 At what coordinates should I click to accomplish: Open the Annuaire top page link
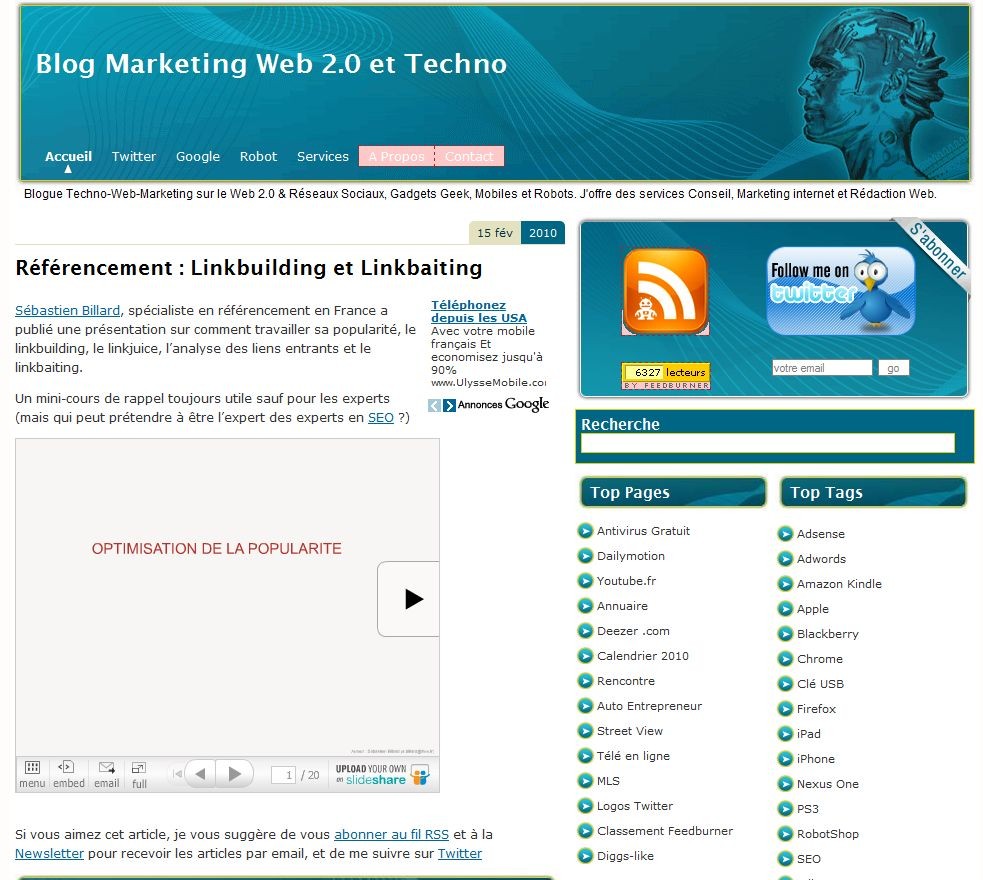coord(622,606)
